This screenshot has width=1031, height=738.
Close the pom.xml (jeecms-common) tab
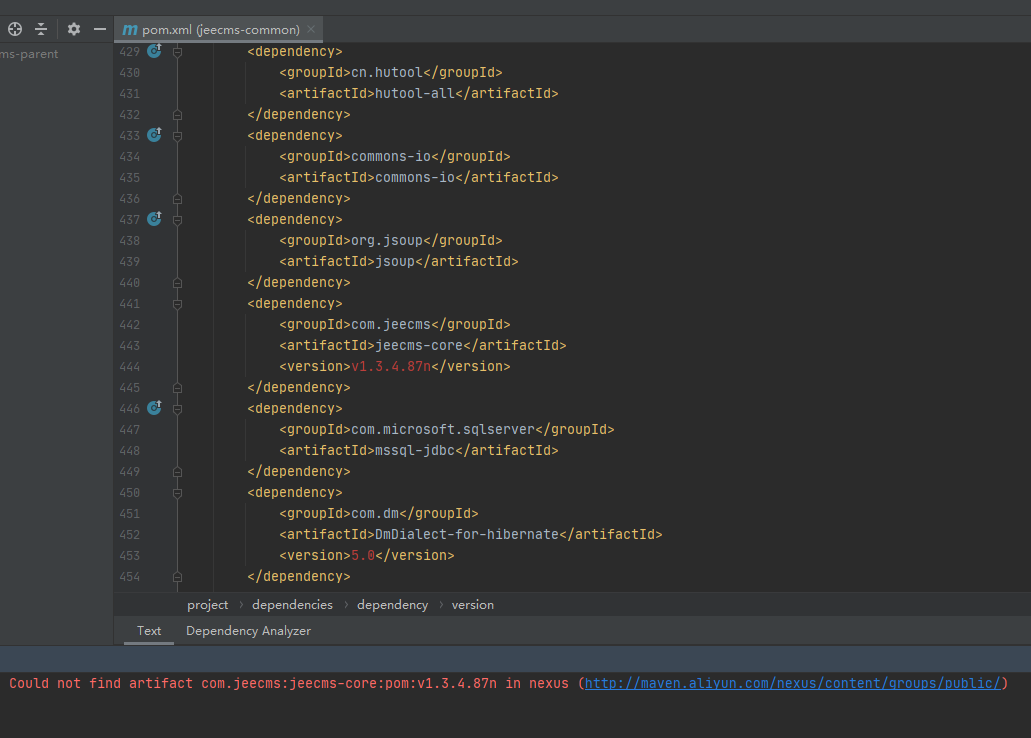point(311,30)
